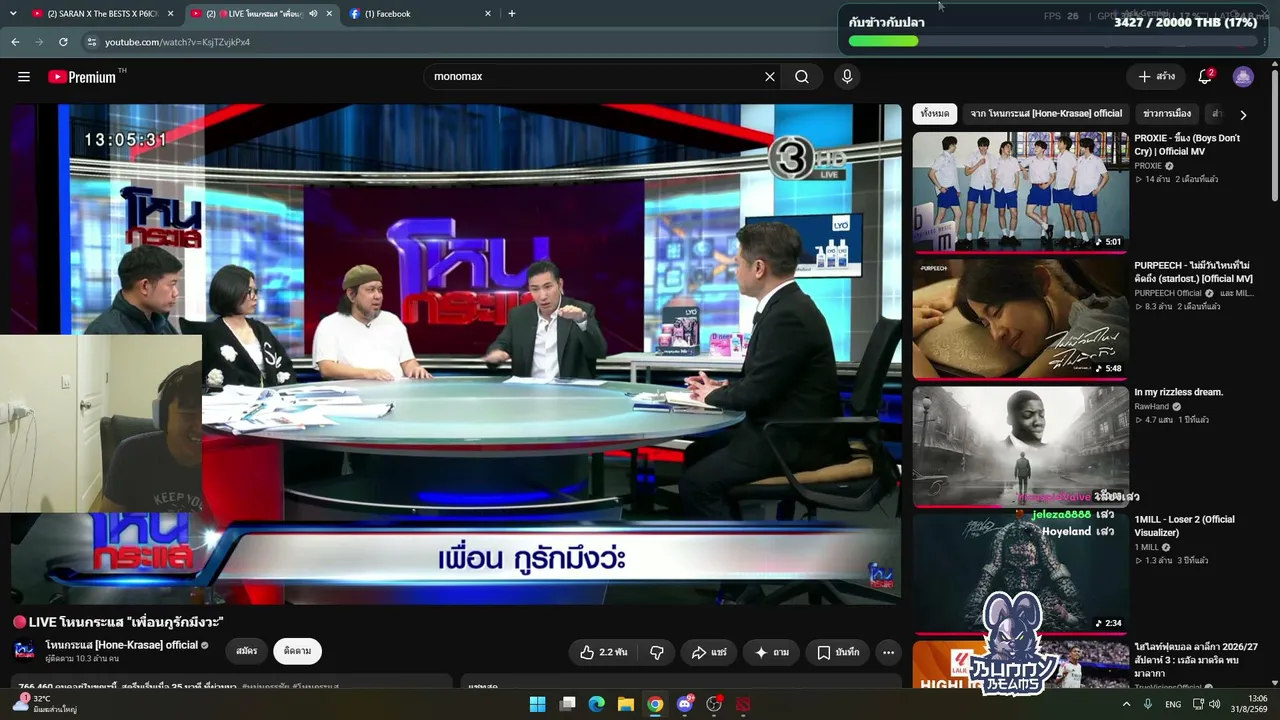Open the volume speaker icon in system tray
Viewport: 1280px width, 720px height.
[1214, 704]
